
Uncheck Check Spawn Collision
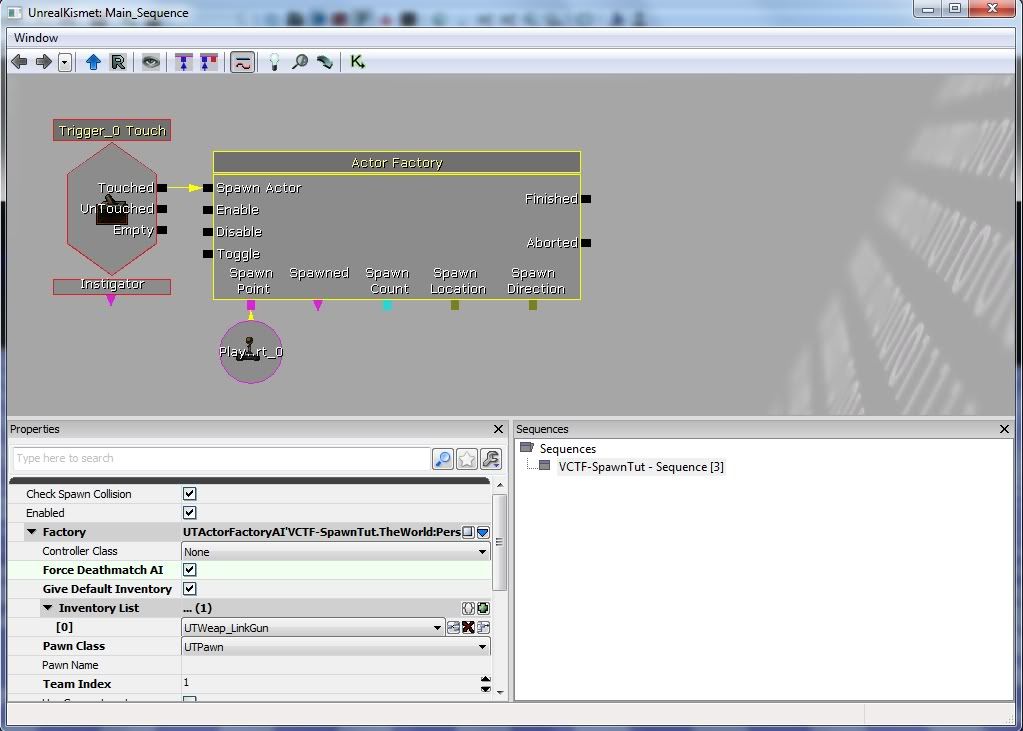coord(190,494)
